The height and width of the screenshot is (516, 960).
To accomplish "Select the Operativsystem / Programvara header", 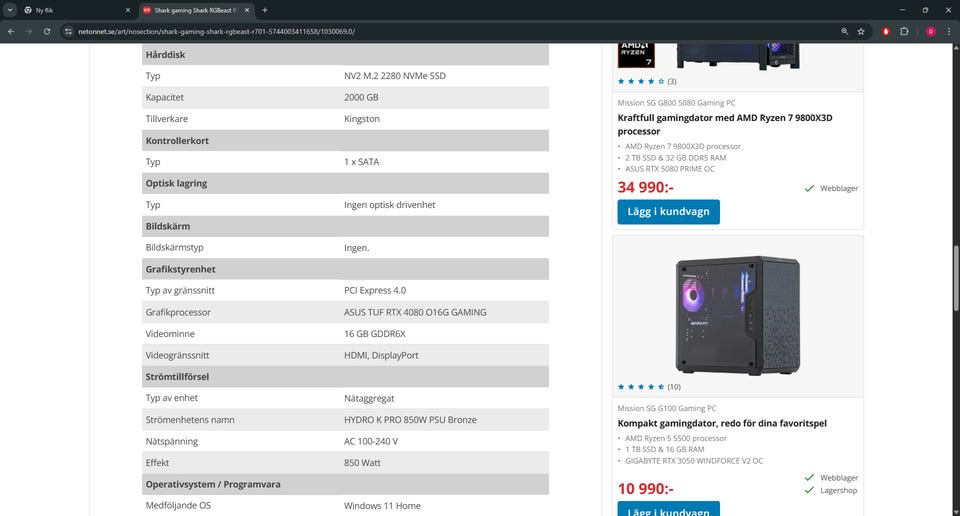I will pos(345,484).
